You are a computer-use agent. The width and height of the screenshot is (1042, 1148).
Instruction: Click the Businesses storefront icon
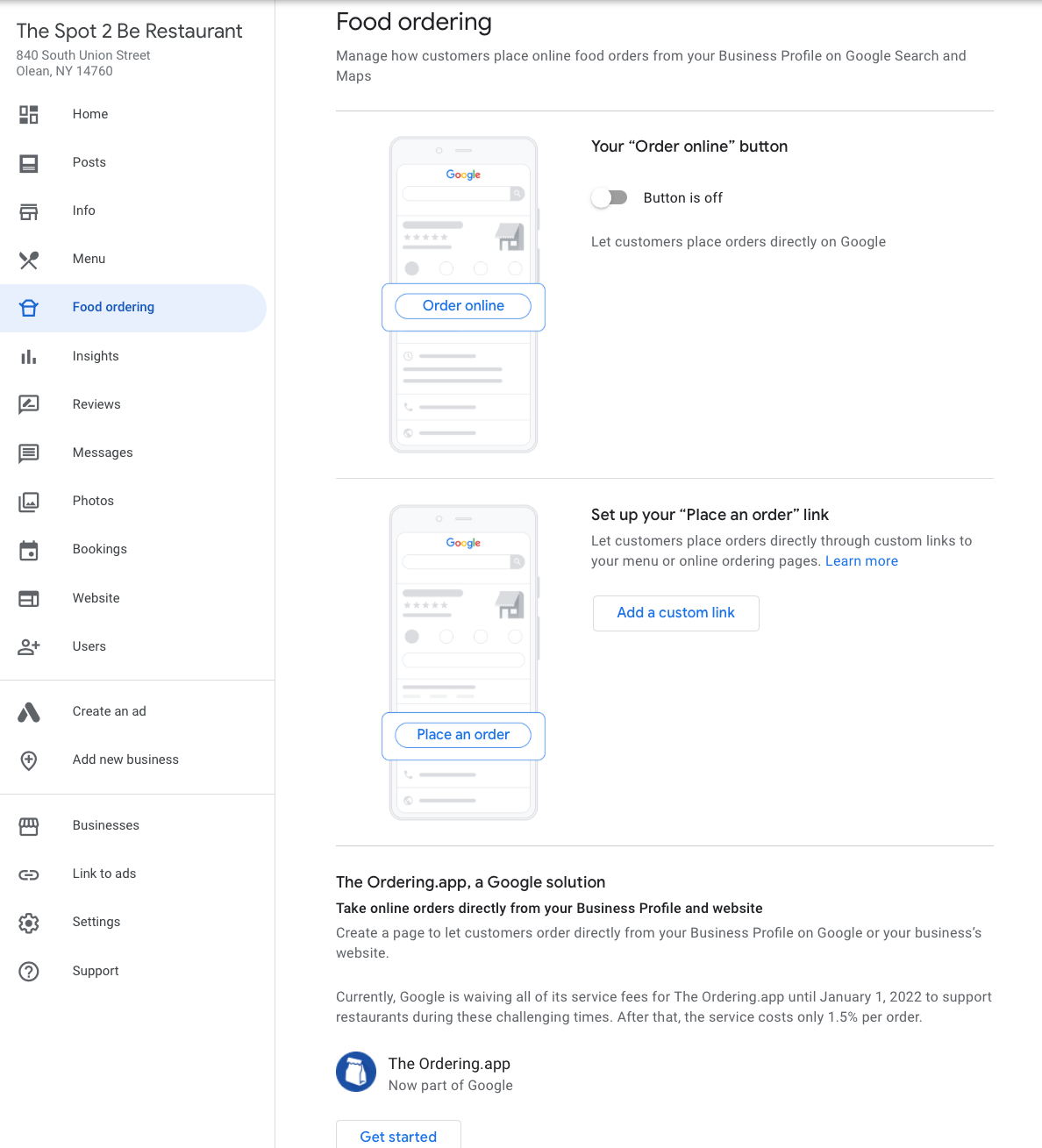29,826
